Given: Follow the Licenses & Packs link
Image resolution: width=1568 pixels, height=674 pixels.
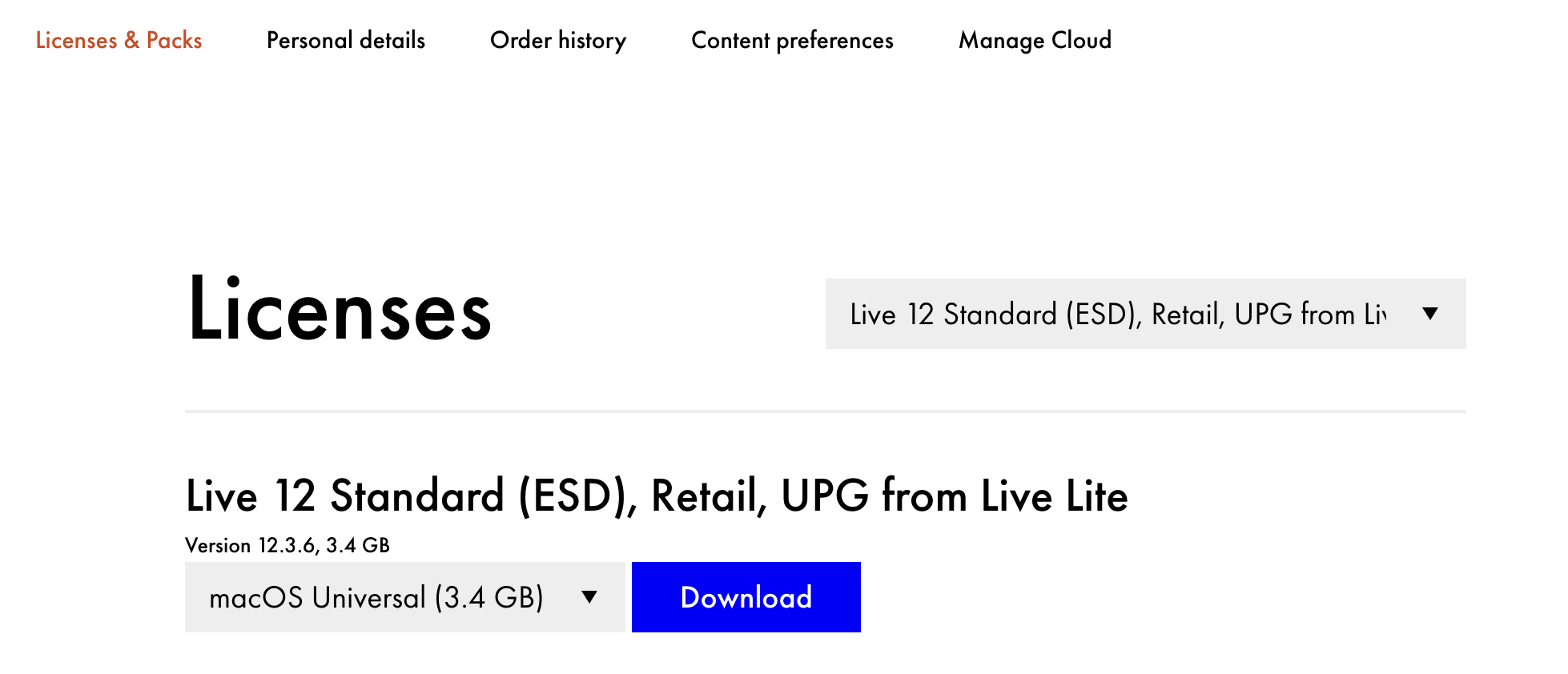Looking at the screenshot, I should [x=119, y=40].
